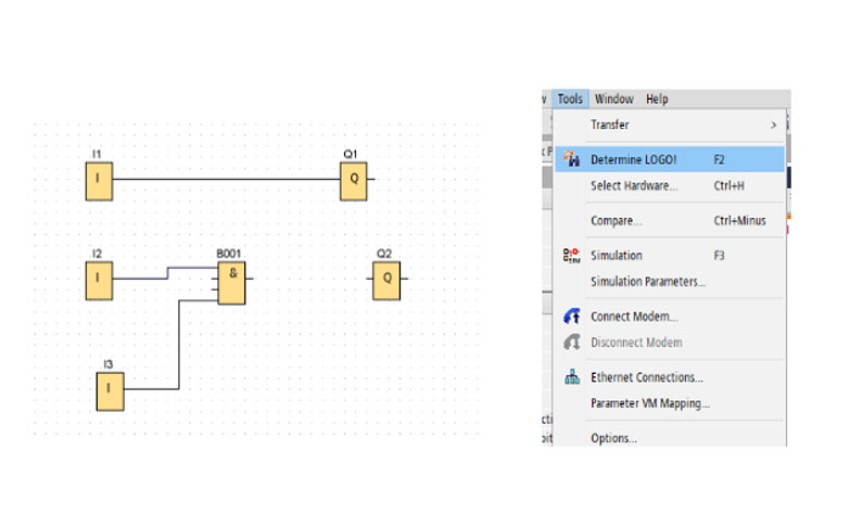The width and height of the screenshot is (850, 515).
Task: Select output block Q1
Action: coord(353,181)
